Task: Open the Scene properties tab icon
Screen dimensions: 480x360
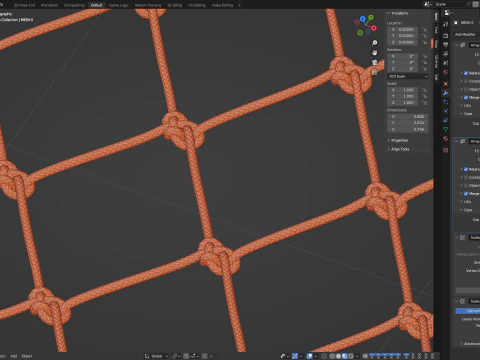Action: click(446, 63)
